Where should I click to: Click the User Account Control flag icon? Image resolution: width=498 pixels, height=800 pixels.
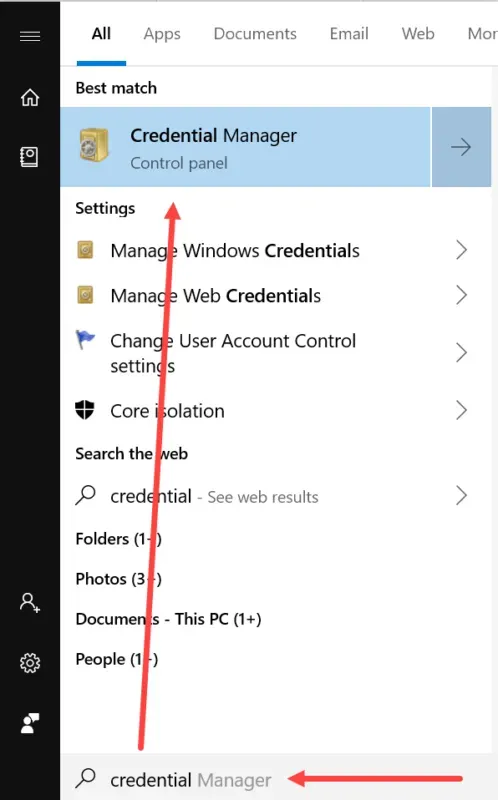(85, 339)
